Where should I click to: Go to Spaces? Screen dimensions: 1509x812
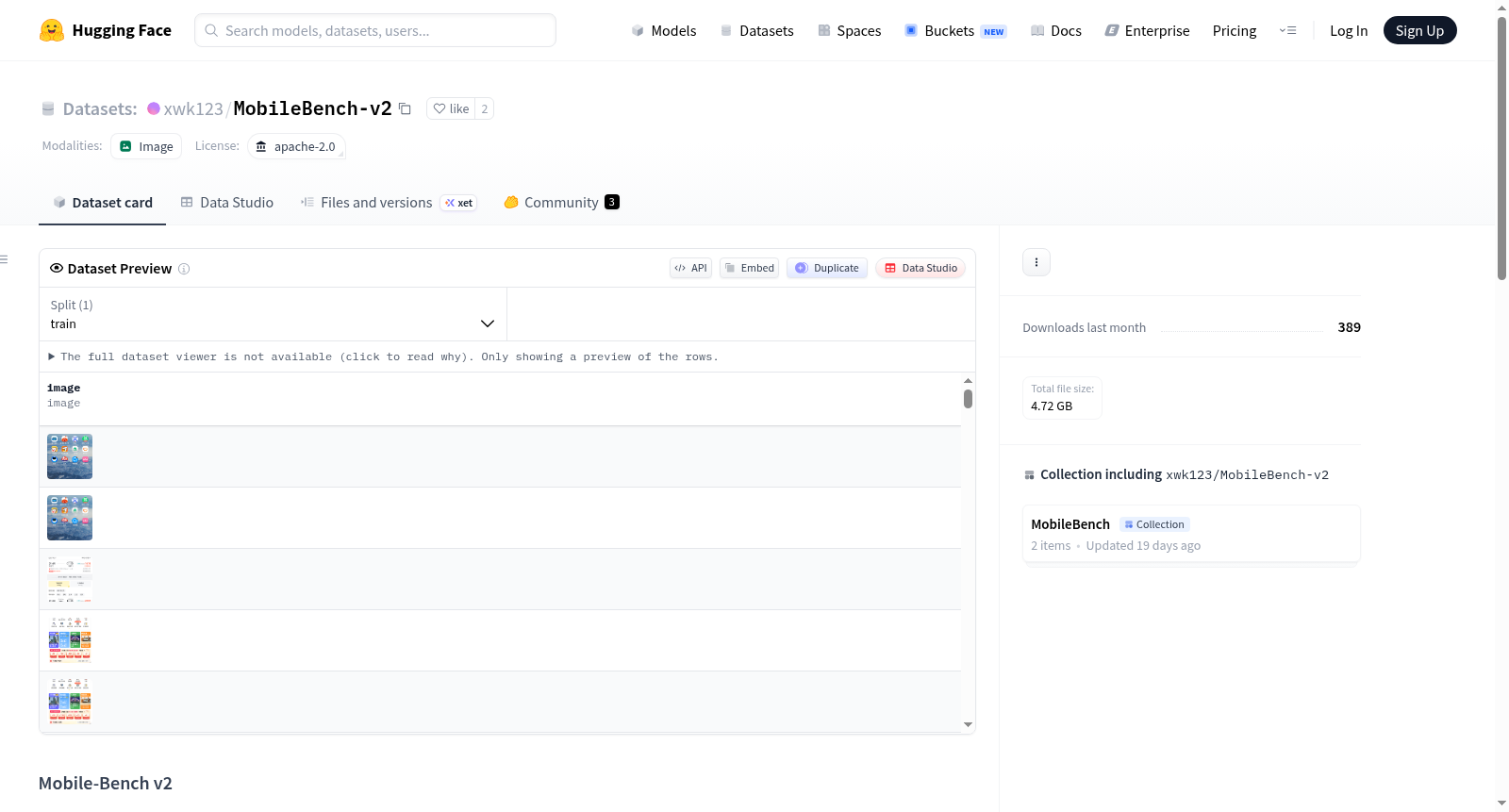click(849, 30)
